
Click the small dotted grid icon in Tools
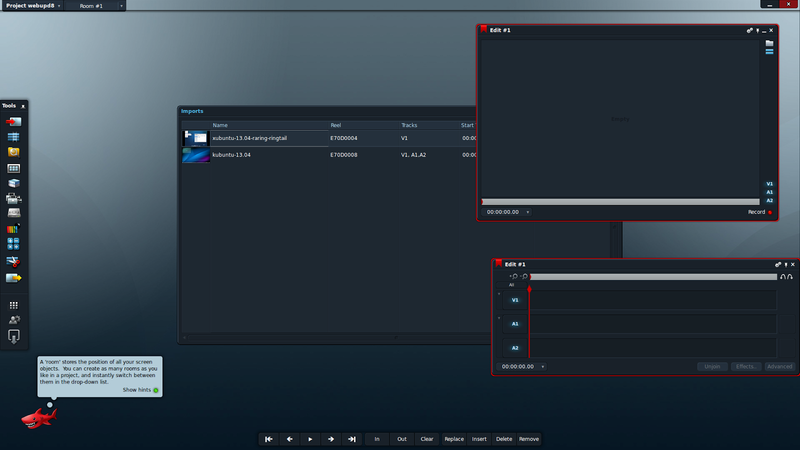pyautogui.click(x=14, y=305)
